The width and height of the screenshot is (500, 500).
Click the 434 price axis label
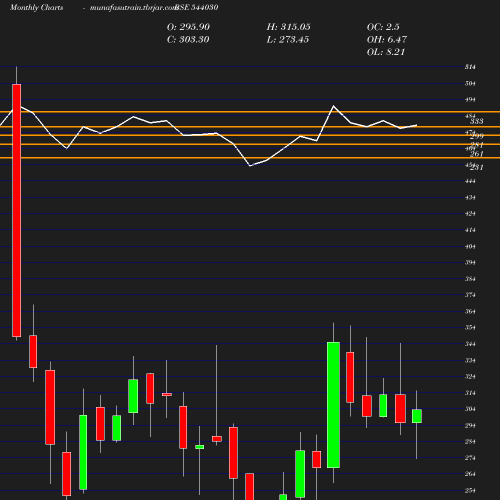pos(470,197)
